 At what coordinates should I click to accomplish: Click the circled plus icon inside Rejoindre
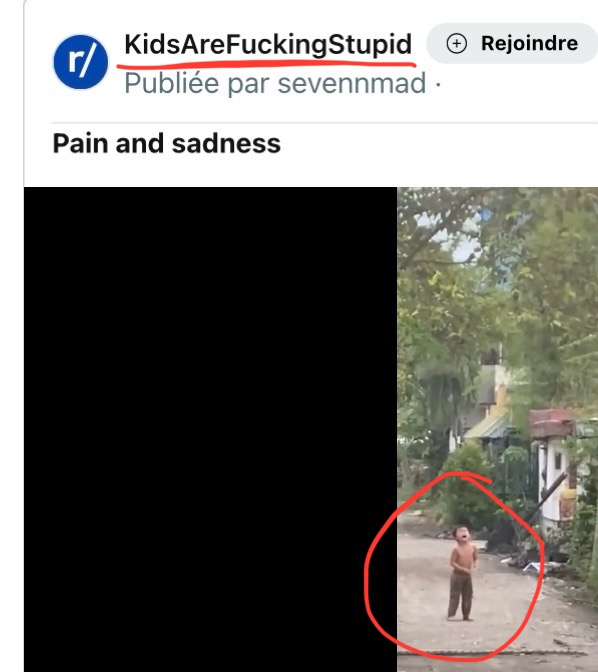pos(457,44)
